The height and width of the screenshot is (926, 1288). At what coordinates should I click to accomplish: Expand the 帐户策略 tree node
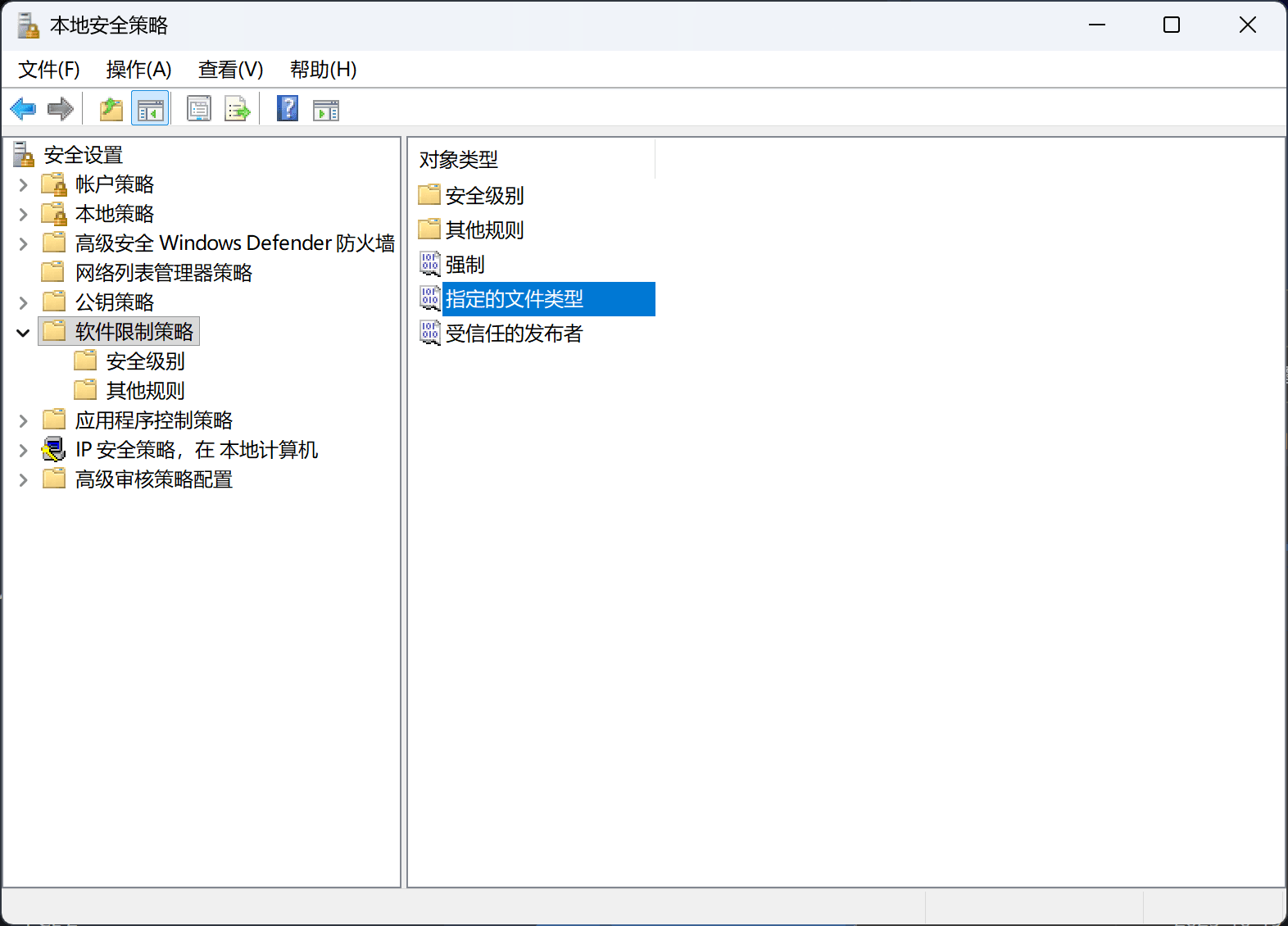click(23, 185)
